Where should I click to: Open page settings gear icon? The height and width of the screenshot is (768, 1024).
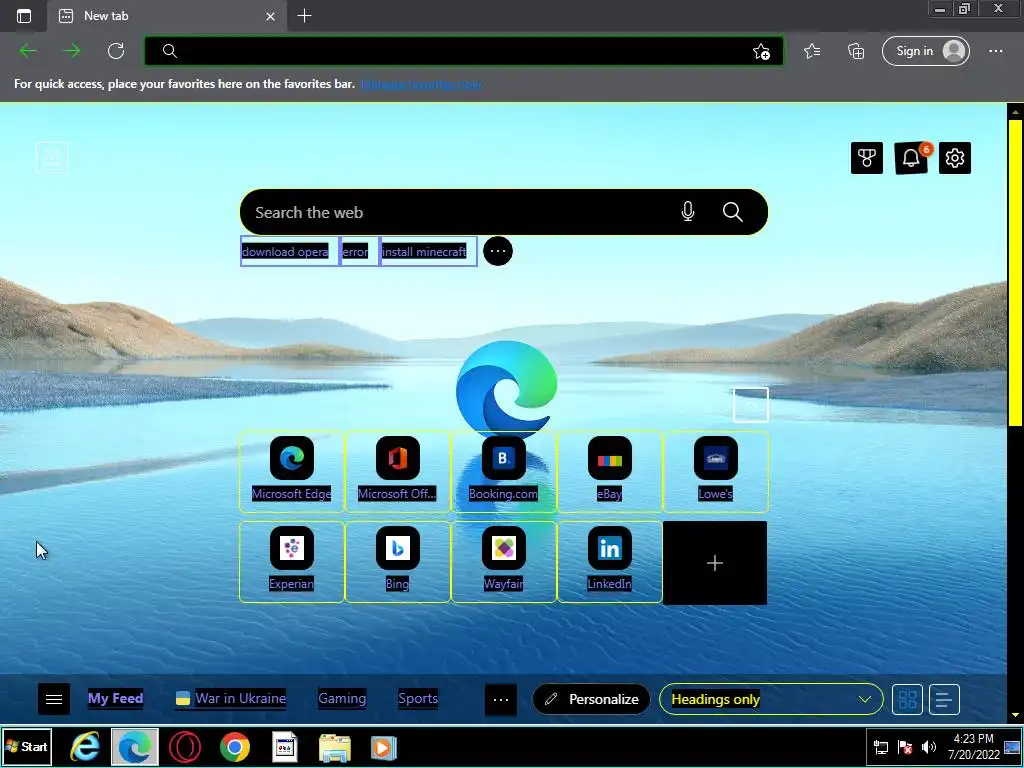pos(955,158)
